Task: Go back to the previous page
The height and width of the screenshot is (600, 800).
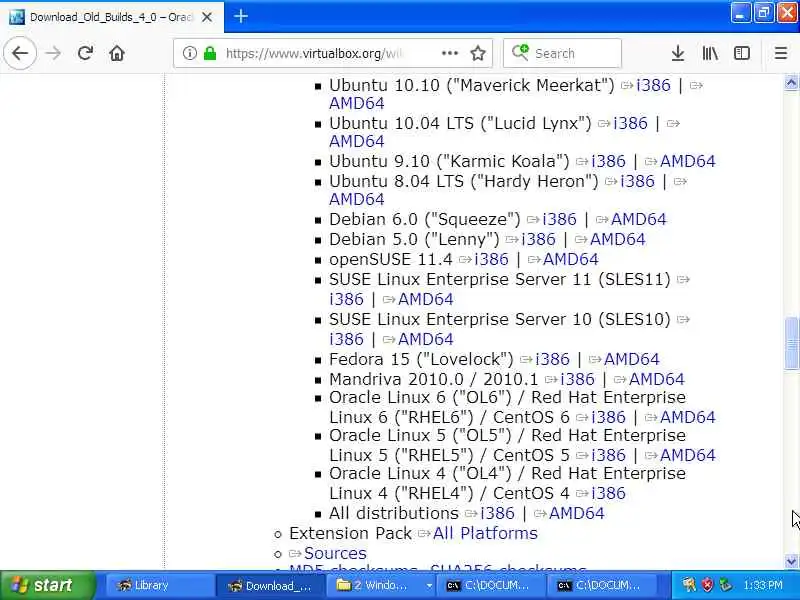Action: tap(20, 53)
